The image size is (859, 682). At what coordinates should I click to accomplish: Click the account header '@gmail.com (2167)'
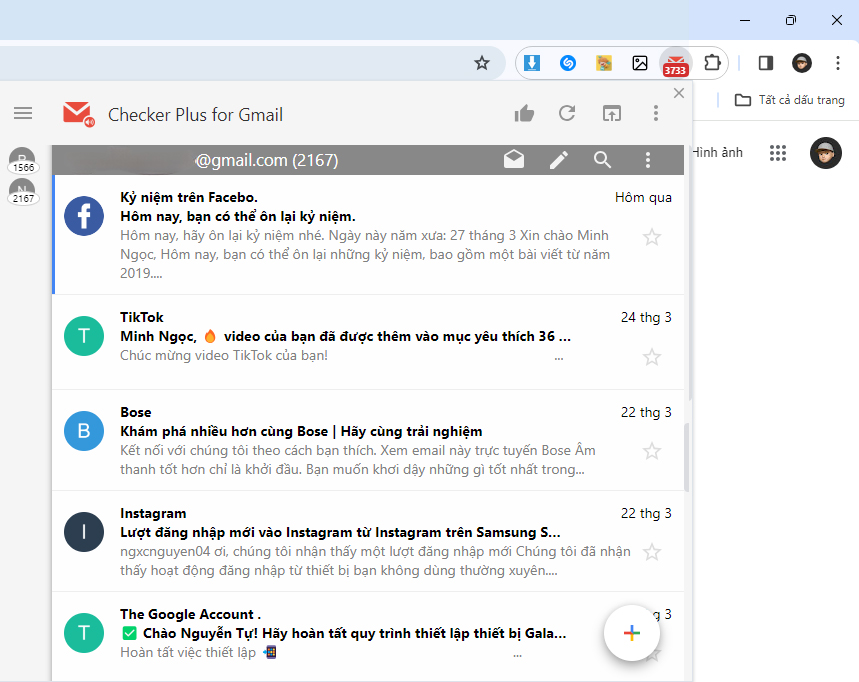pos(267,160)
